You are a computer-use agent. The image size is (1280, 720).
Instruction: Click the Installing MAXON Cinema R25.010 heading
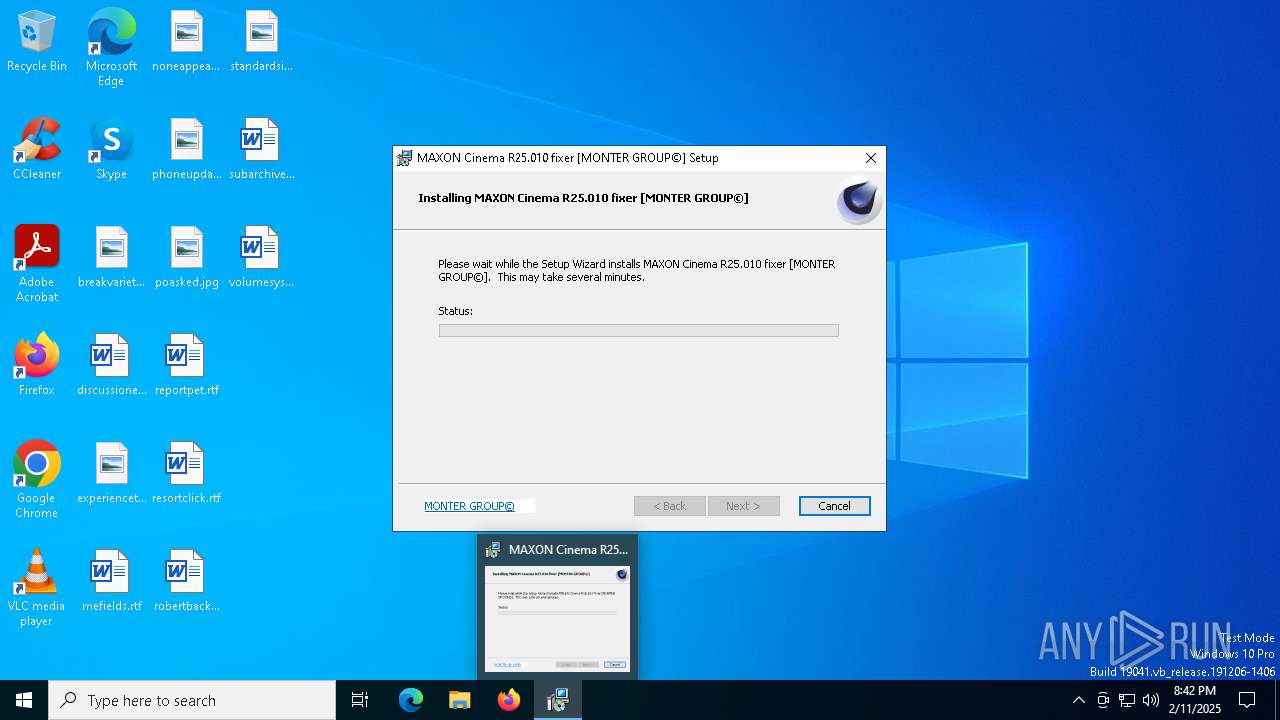click(583, 198)
